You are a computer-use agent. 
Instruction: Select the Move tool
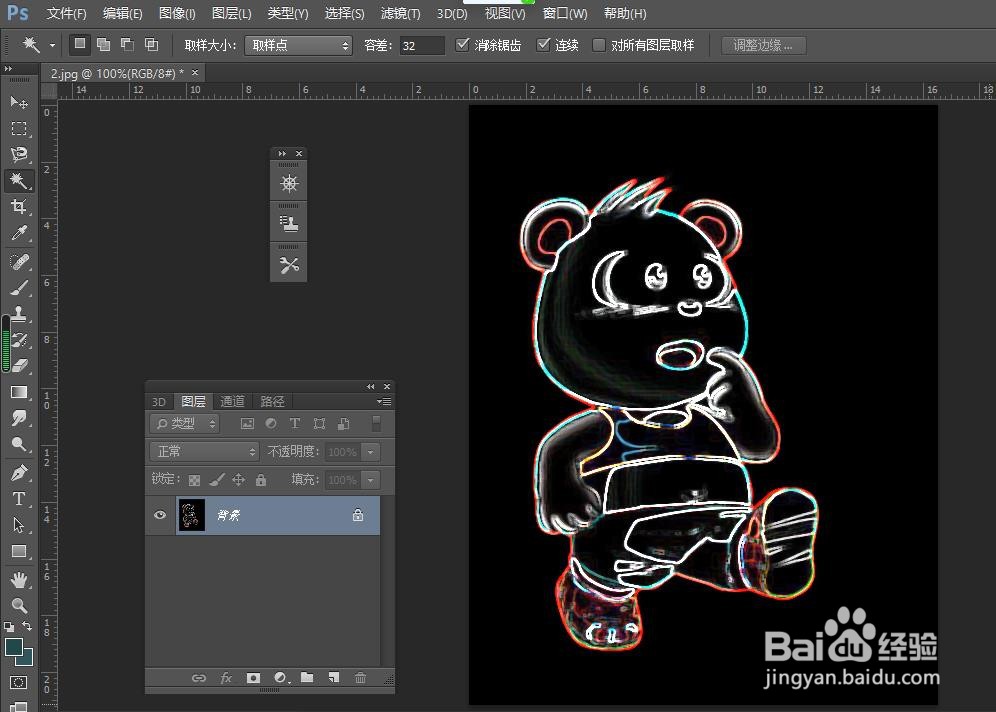click(x=18, y=102)
